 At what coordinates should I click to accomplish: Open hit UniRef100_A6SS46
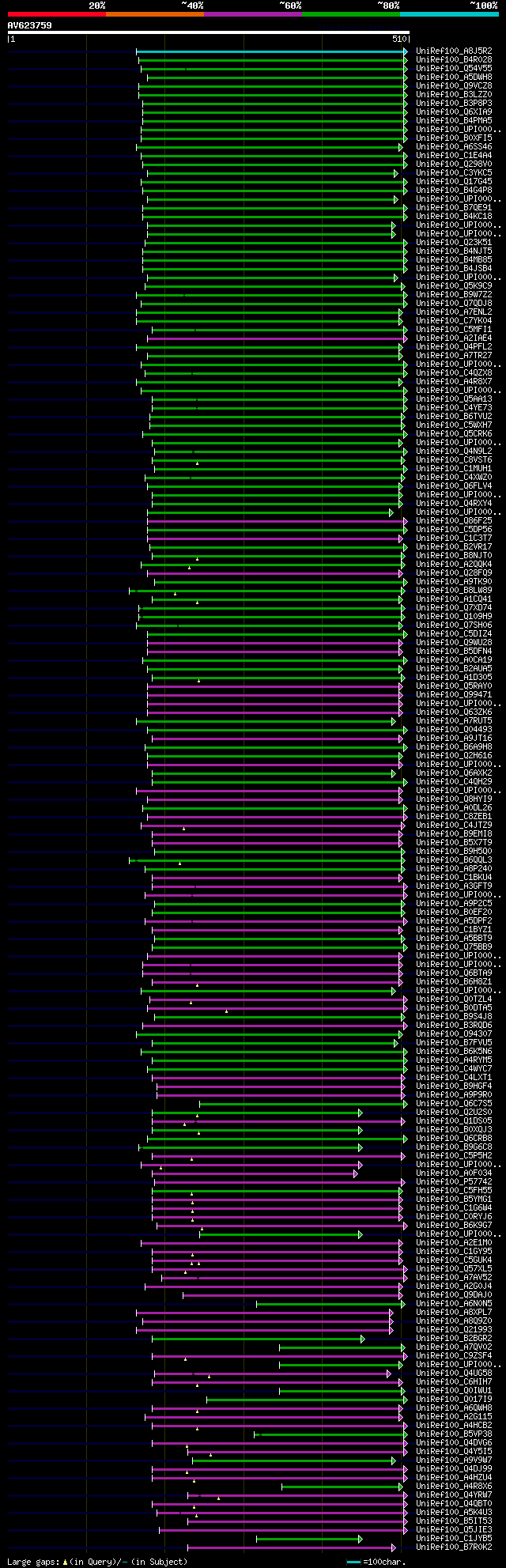click(455, 146)
